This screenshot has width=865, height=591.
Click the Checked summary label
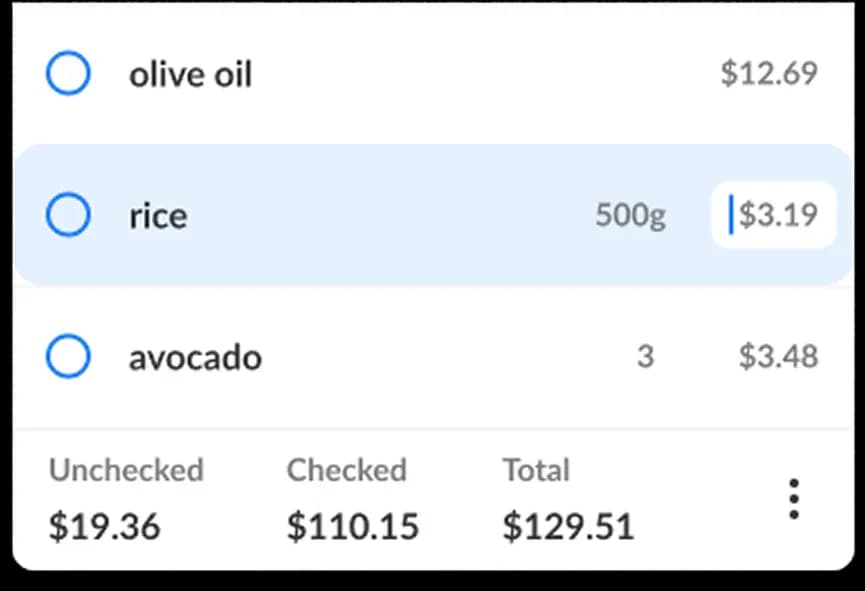346,470
